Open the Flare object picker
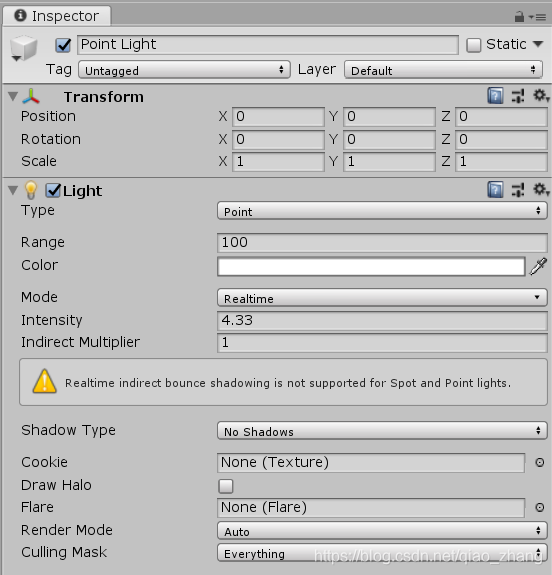The image size is (552, 575). pyautogui.click(x=540, y=508)
